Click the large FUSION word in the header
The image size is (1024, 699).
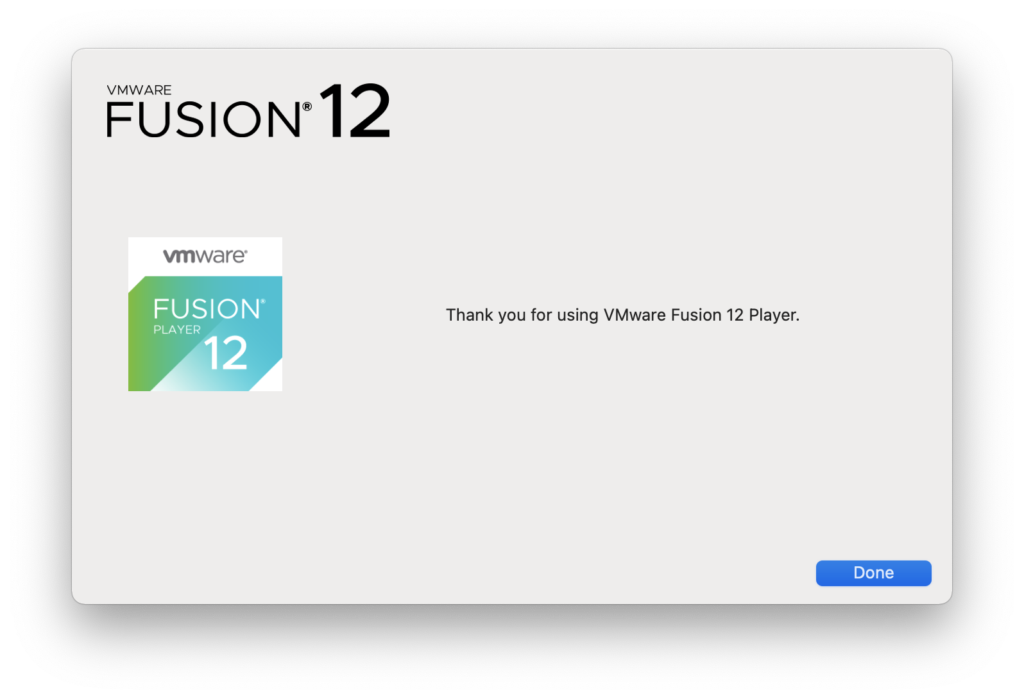tap(203, 119)
